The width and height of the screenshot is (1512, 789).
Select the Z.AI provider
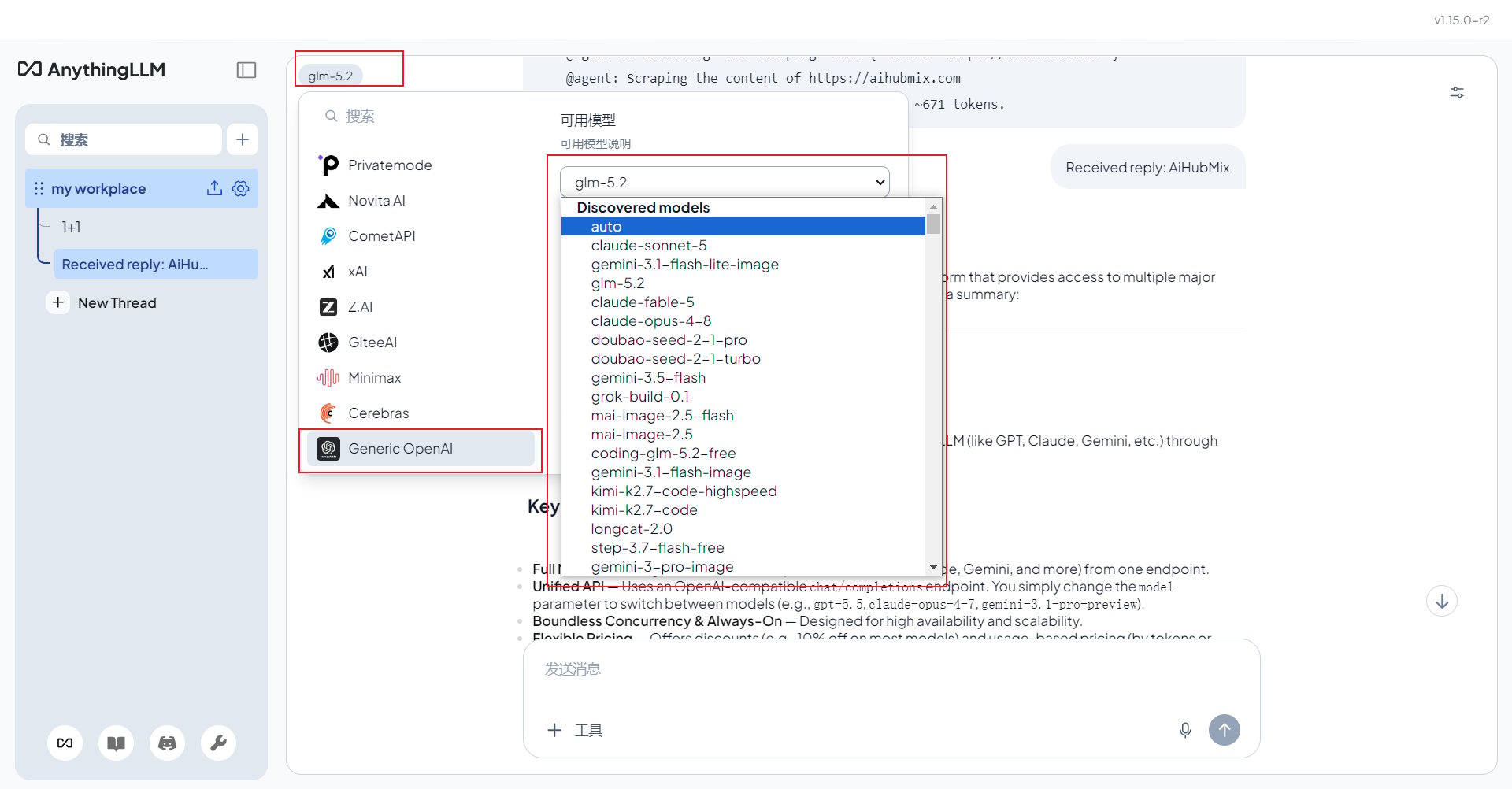pyautogui.click(x=421, y=307)
